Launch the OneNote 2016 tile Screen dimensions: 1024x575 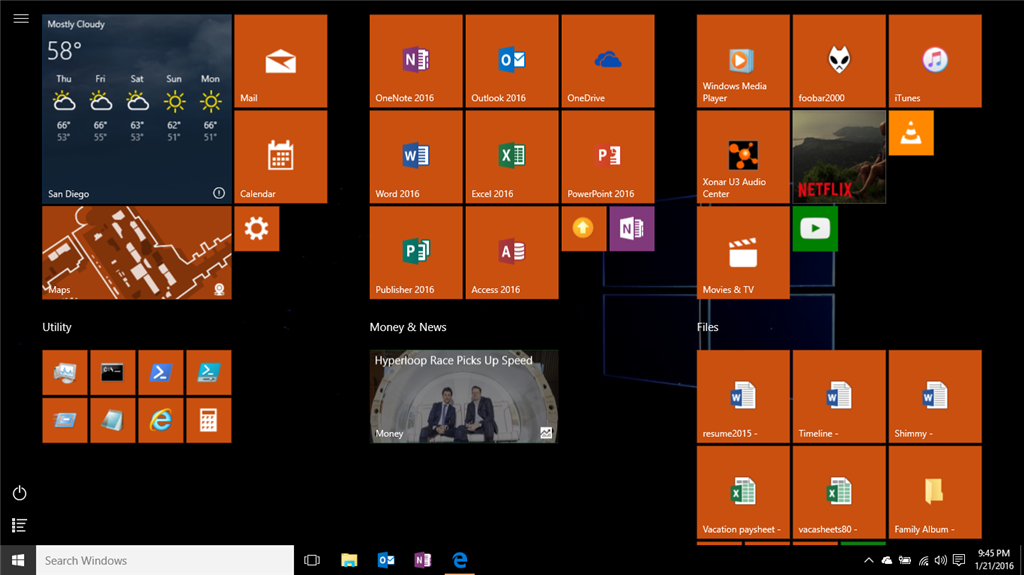point(416,61)
